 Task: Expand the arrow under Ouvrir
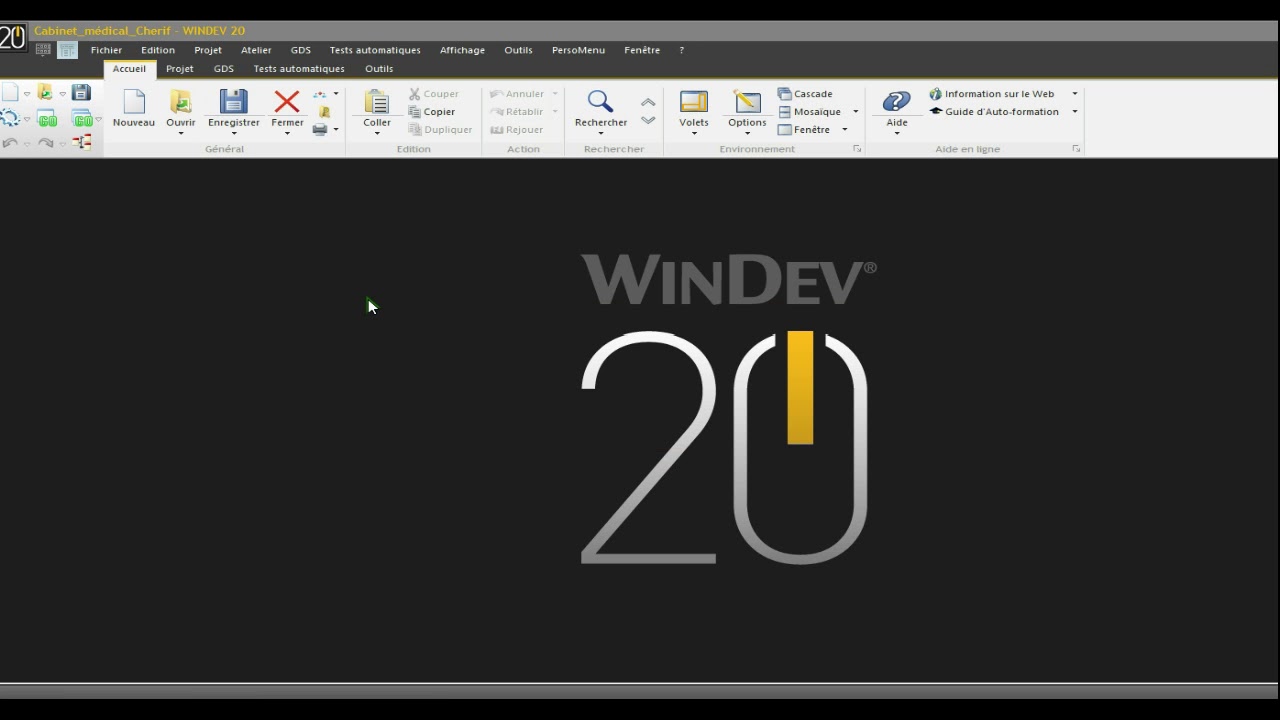click(x=181, y=133)
